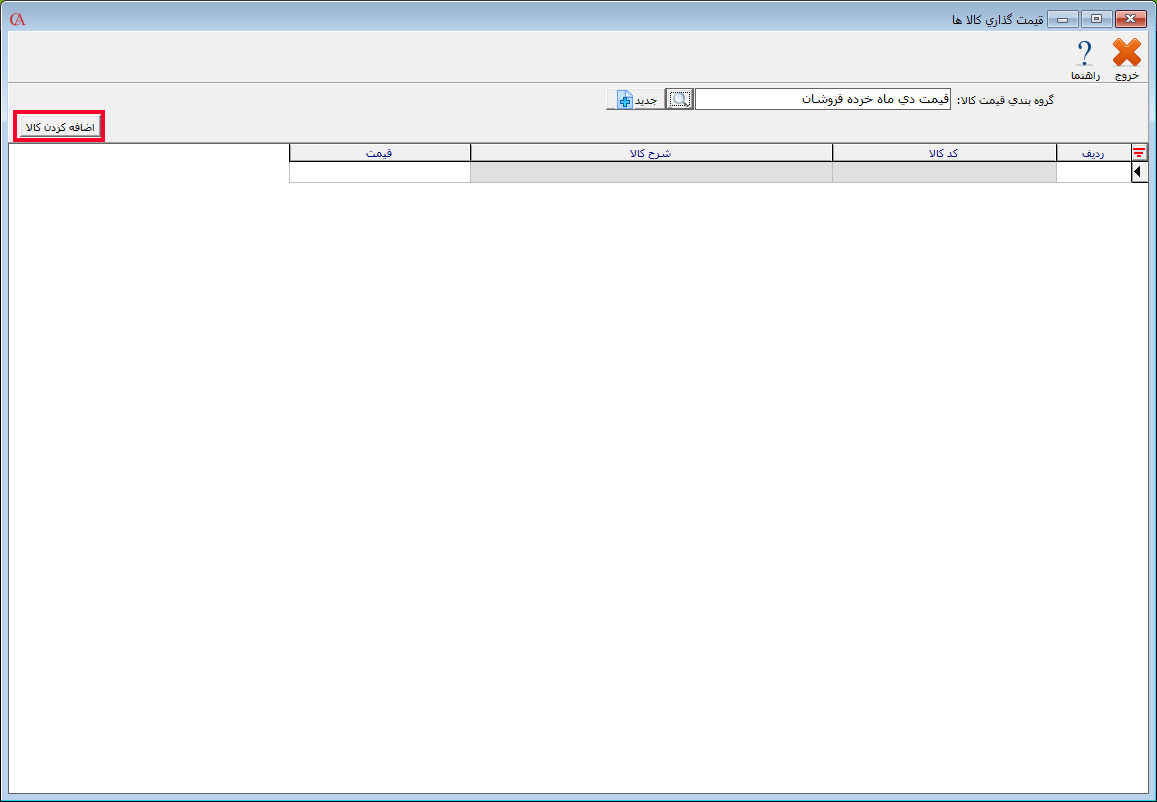
Task: Click the کد کالا column header
Action: (x=944, y=152)
